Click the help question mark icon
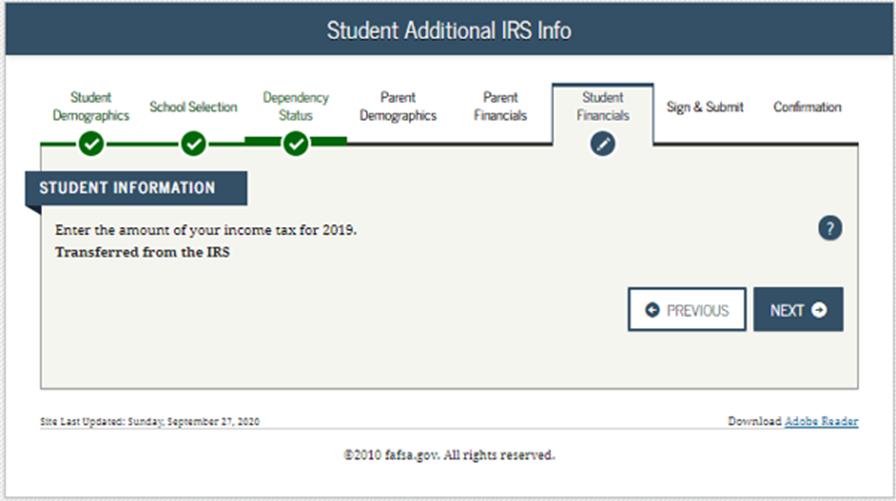 click(830, 229)
